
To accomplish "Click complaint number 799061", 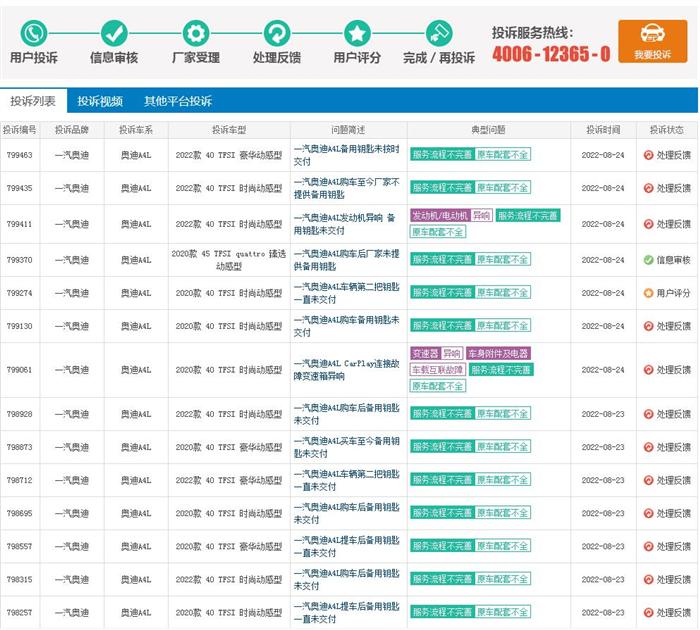I will [x=20, y=370].
